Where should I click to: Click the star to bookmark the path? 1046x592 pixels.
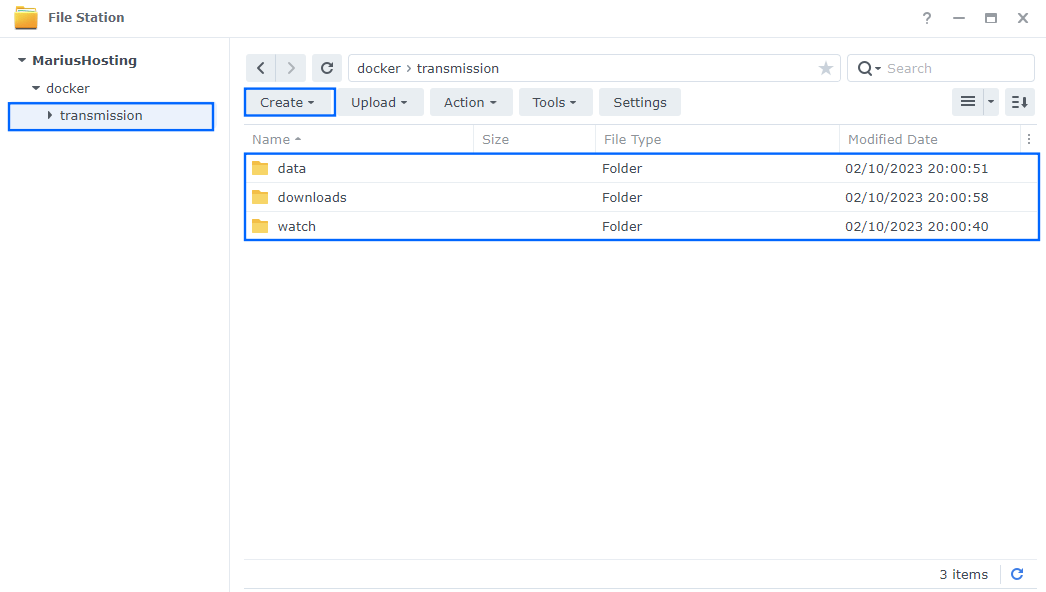coord(826,67)
